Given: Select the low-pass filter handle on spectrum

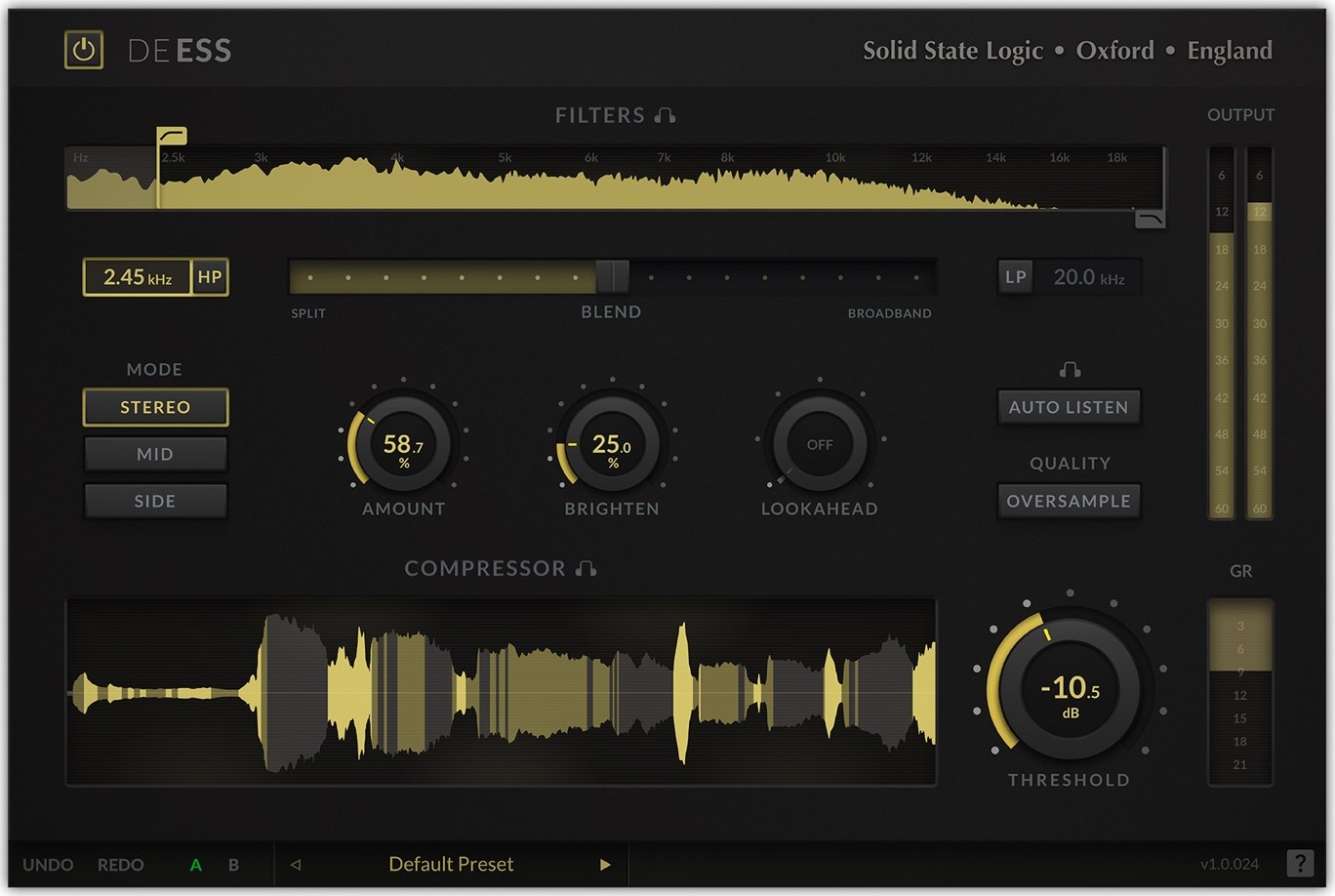Looking at the screenshot, I should [x=1151, y=219].
